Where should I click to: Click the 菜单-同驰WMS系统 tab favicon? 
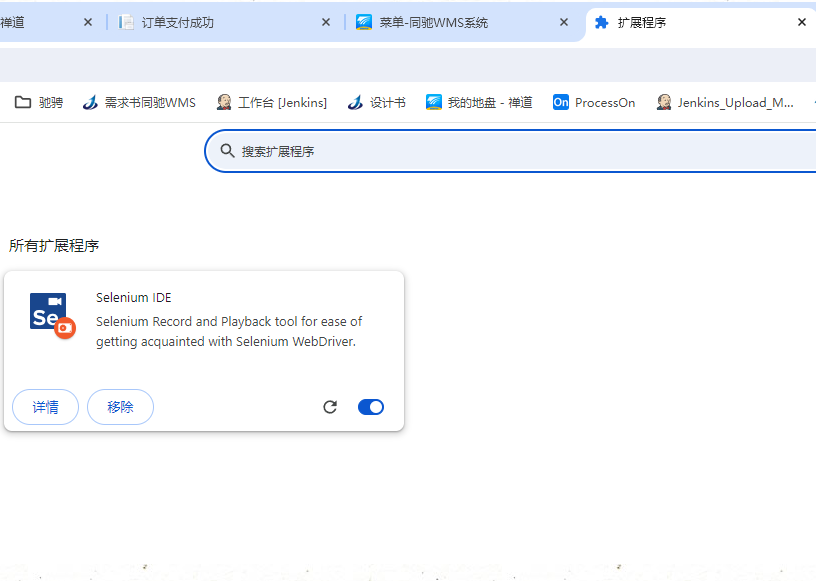(x=364, y=22)
